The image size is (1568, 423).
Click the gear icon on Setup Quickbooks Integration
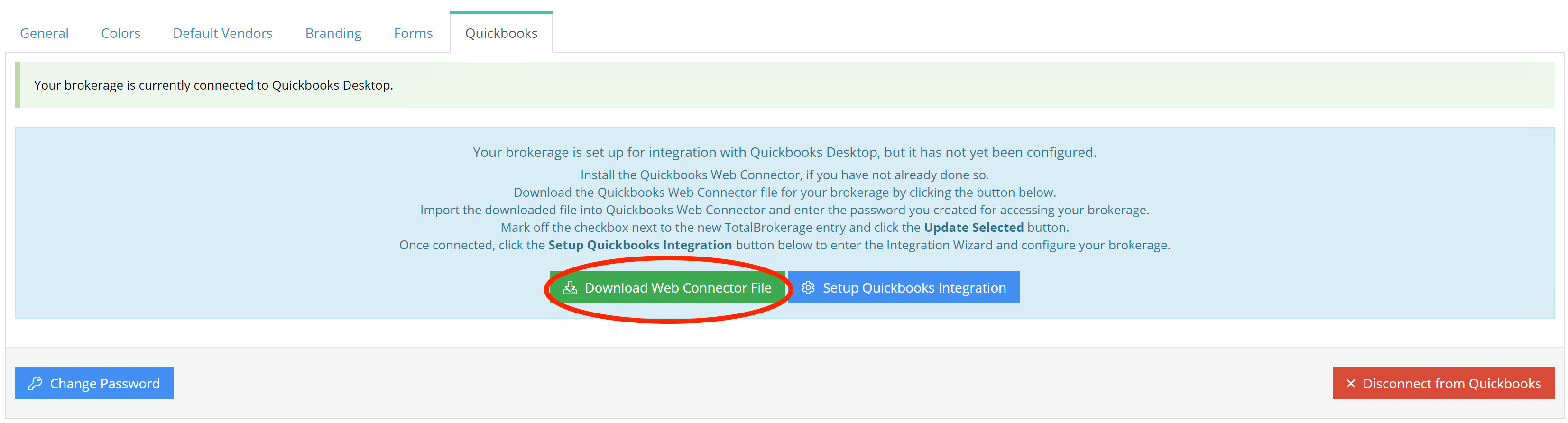[x=808, y=287]
